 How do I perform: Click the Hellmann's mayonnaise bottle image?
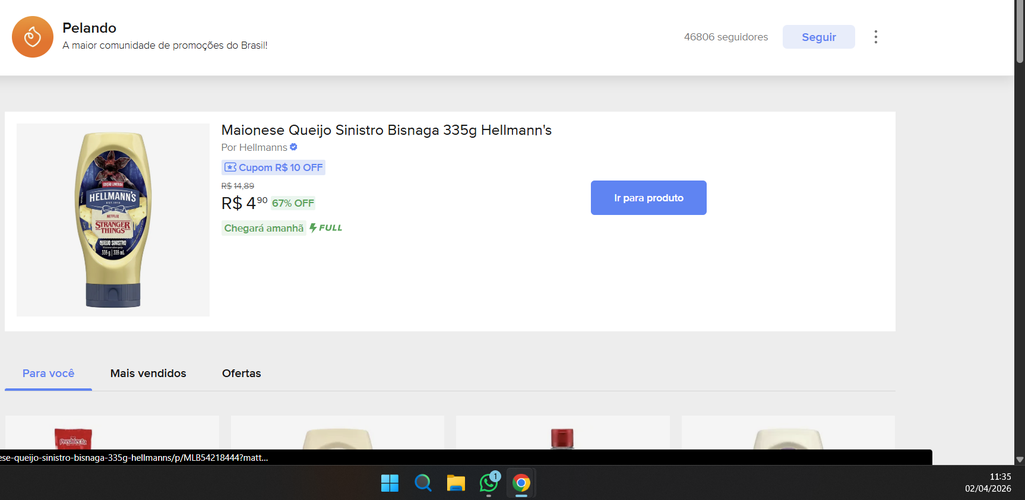coord(113,220)
